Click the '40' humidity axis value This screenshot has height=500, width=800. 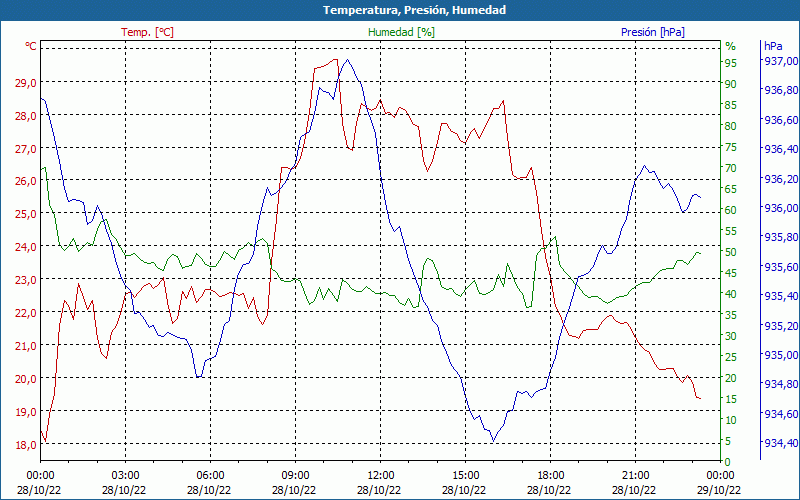click(731, 294)
